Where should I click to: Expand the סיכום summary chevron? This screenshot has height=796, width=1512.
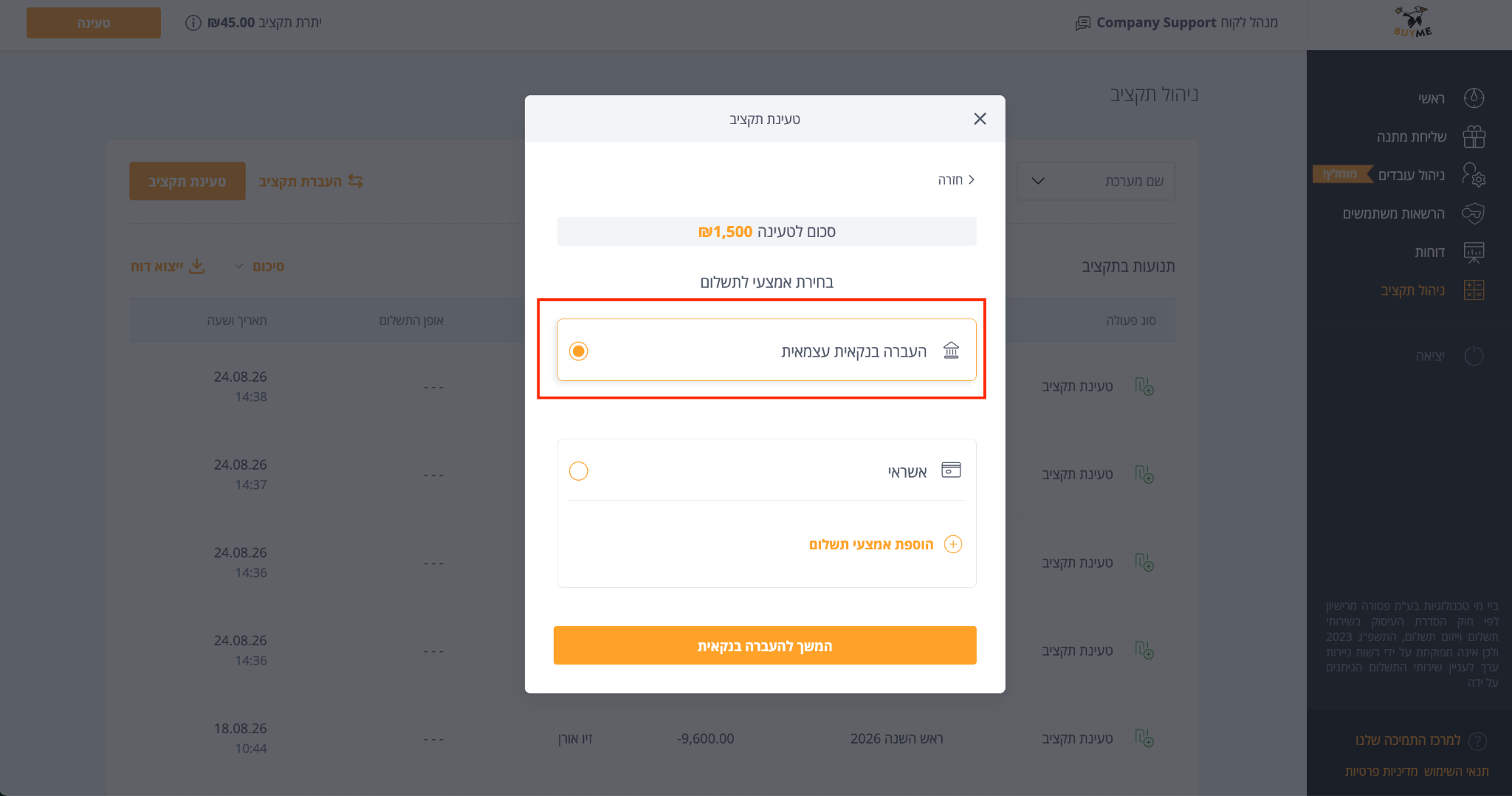click(x=238, y=266)
